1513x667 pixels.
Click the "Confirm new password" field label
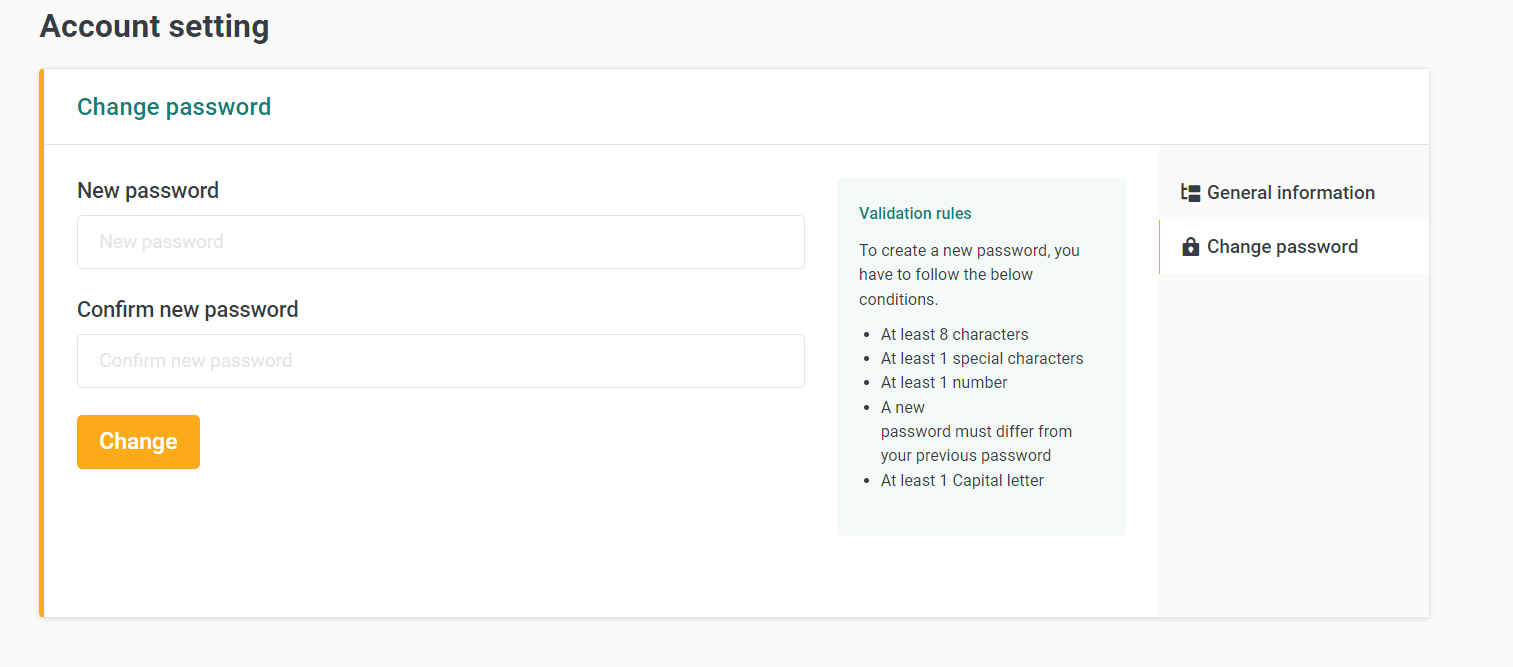pyautogui.click(x=188, y=310)
